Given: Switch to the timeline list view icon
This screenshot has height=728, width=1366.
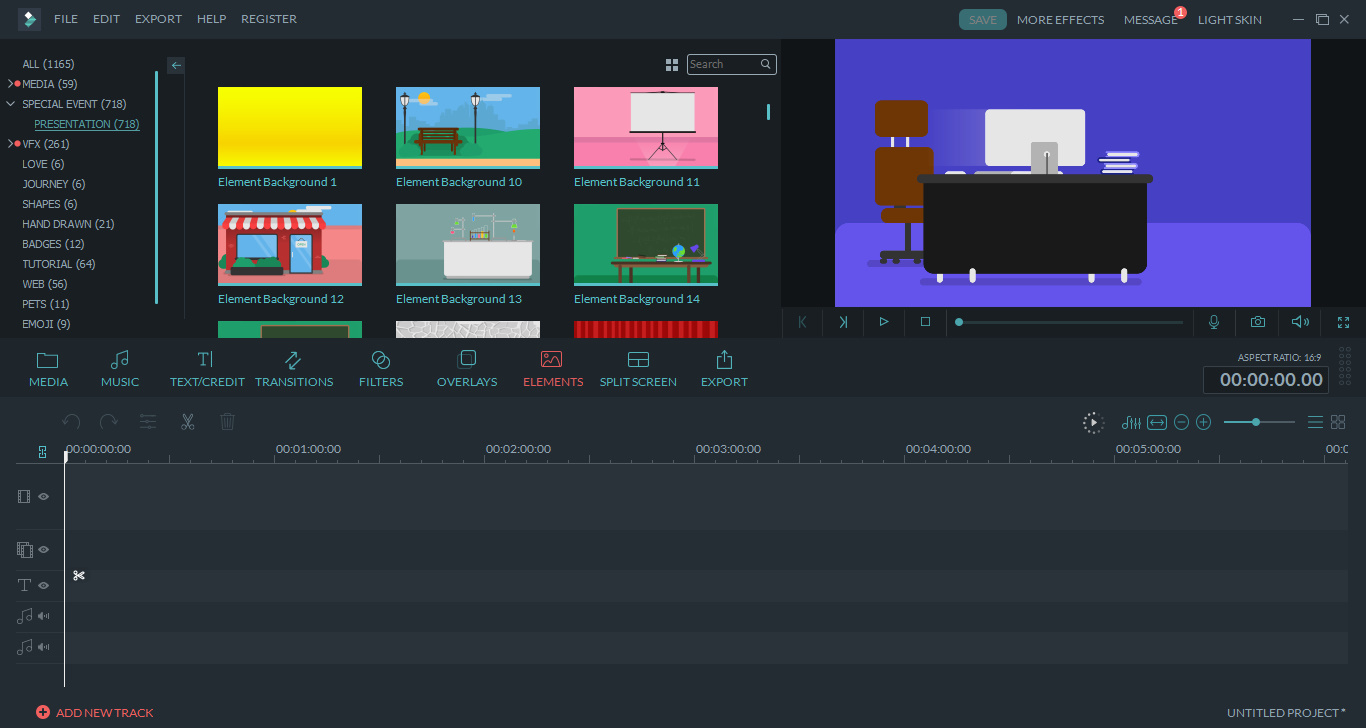Looking at the screenshot, I should click(1316, 423).
